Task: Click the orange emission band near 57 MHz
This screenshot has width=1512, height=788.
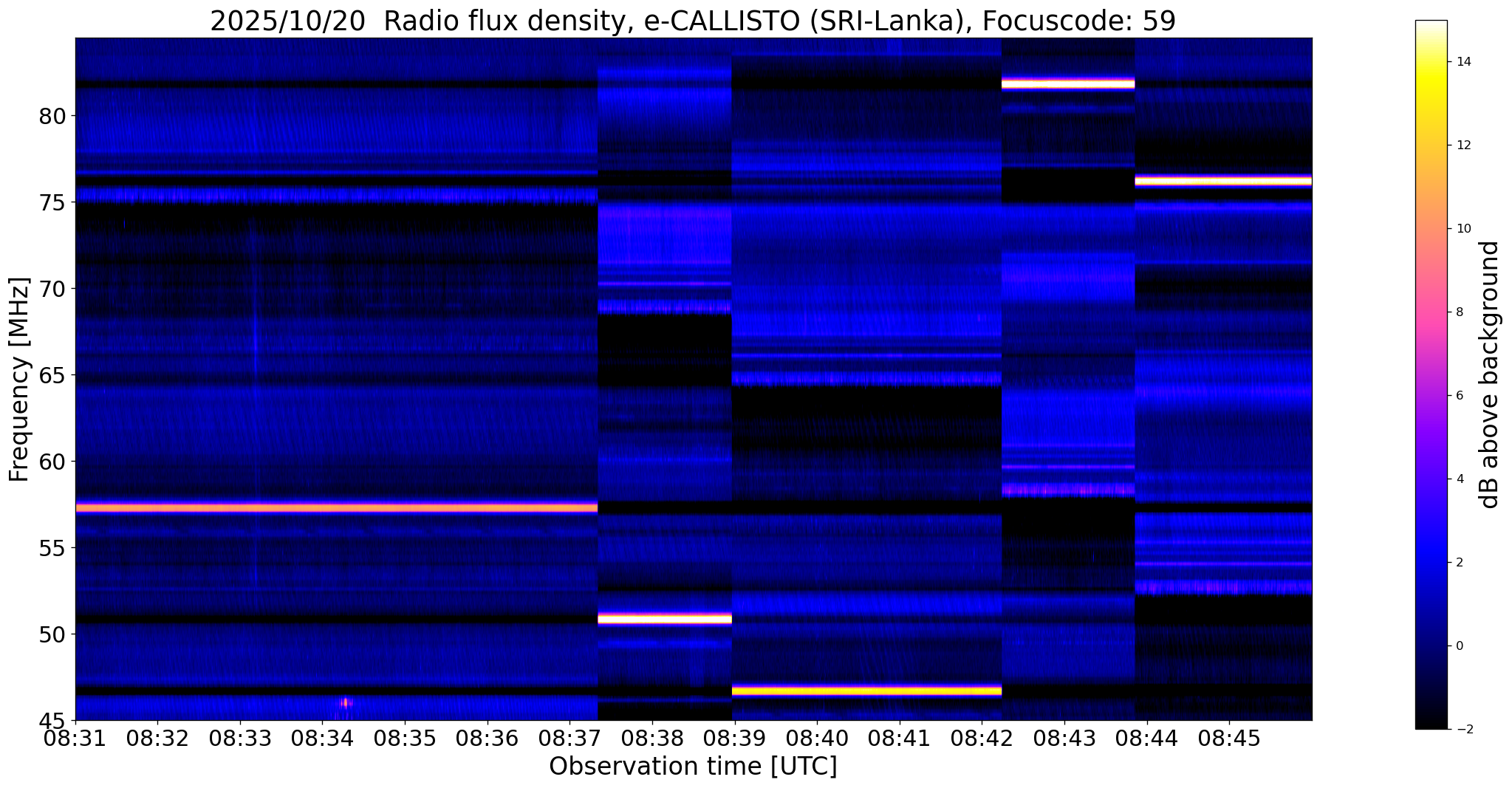Action: click(x=336, y=508)
